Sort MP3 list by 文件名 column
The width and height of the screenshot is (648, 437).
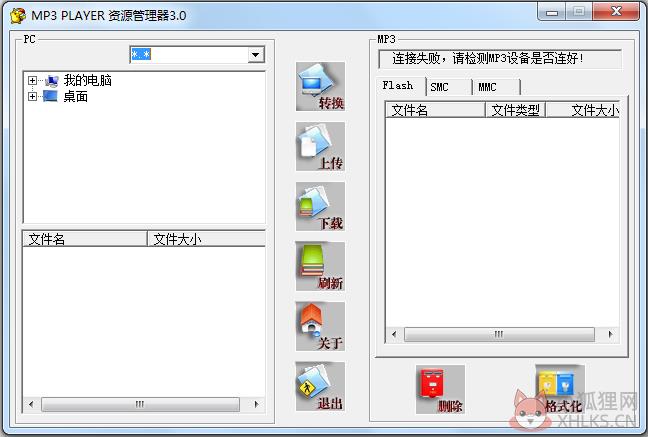(435, 110)
